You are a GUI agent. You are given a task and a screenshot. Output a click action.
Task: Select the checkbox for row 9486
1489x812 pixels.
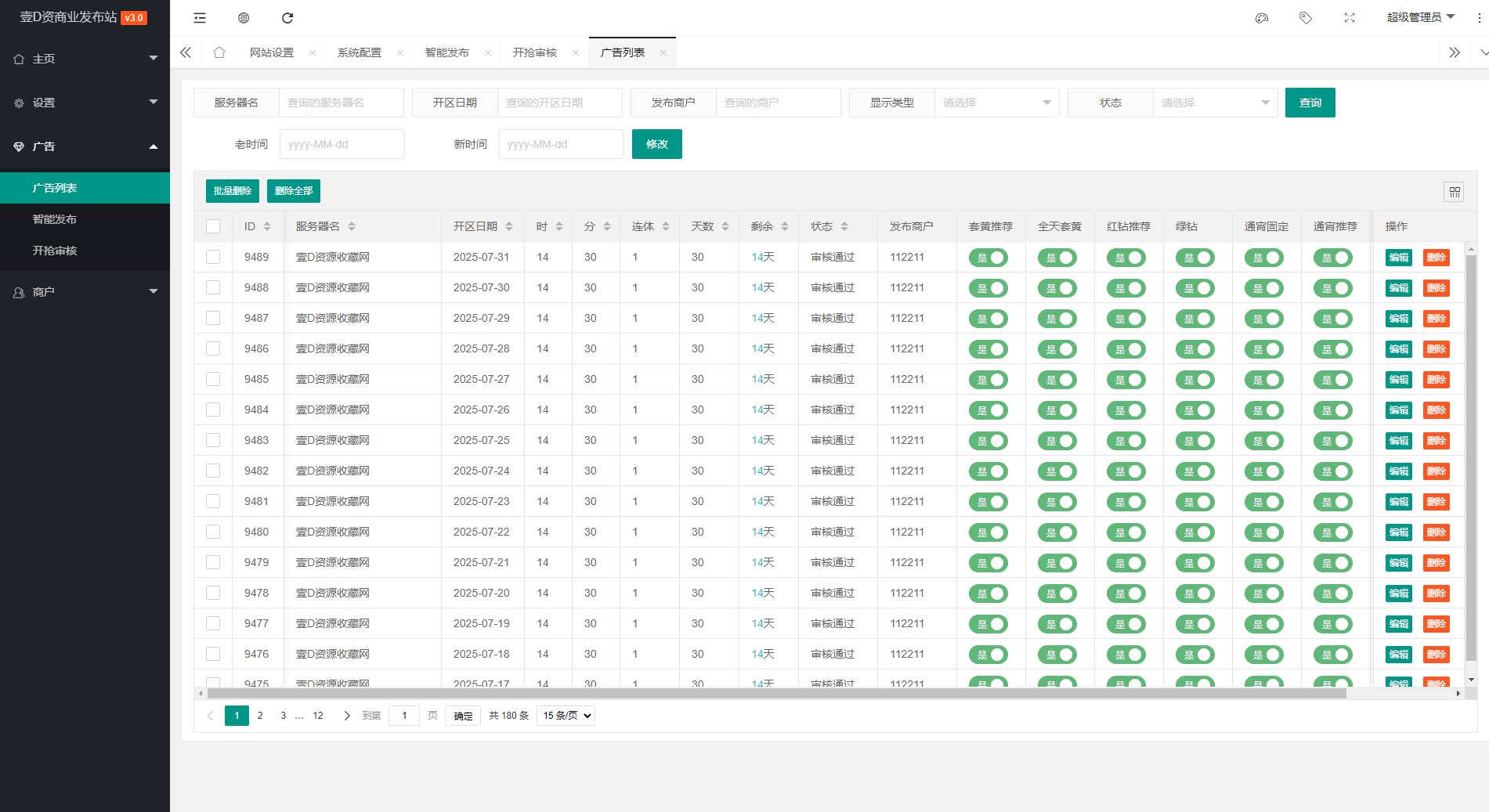click(x=213, y=348)
